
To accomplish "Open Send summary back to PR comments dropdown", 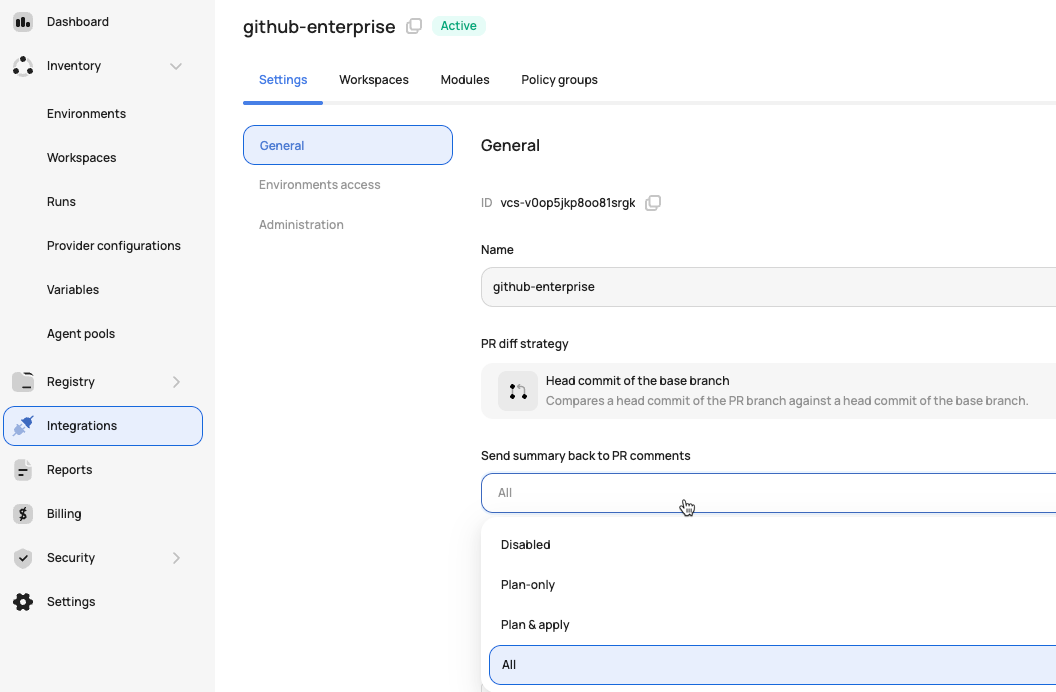I will 768,493.
